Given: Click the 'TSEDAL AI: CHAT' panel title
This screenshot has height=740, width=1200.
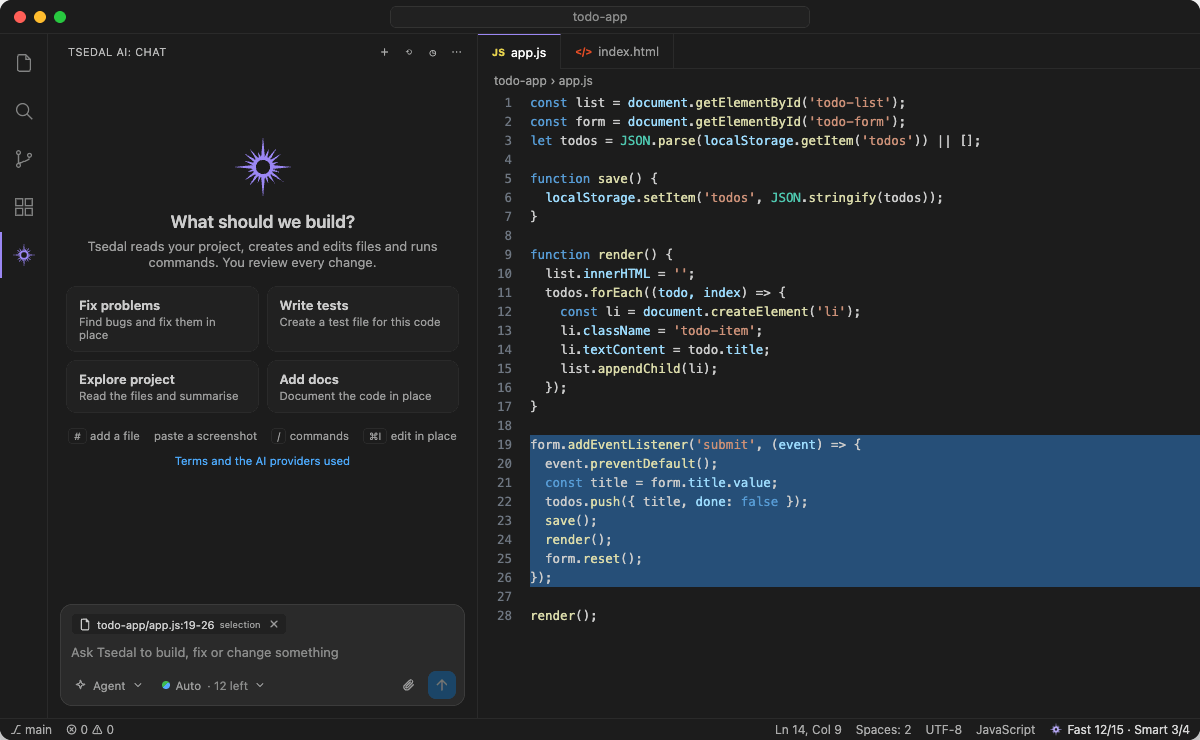Looking at the screenshot, I should coord(117,52).
